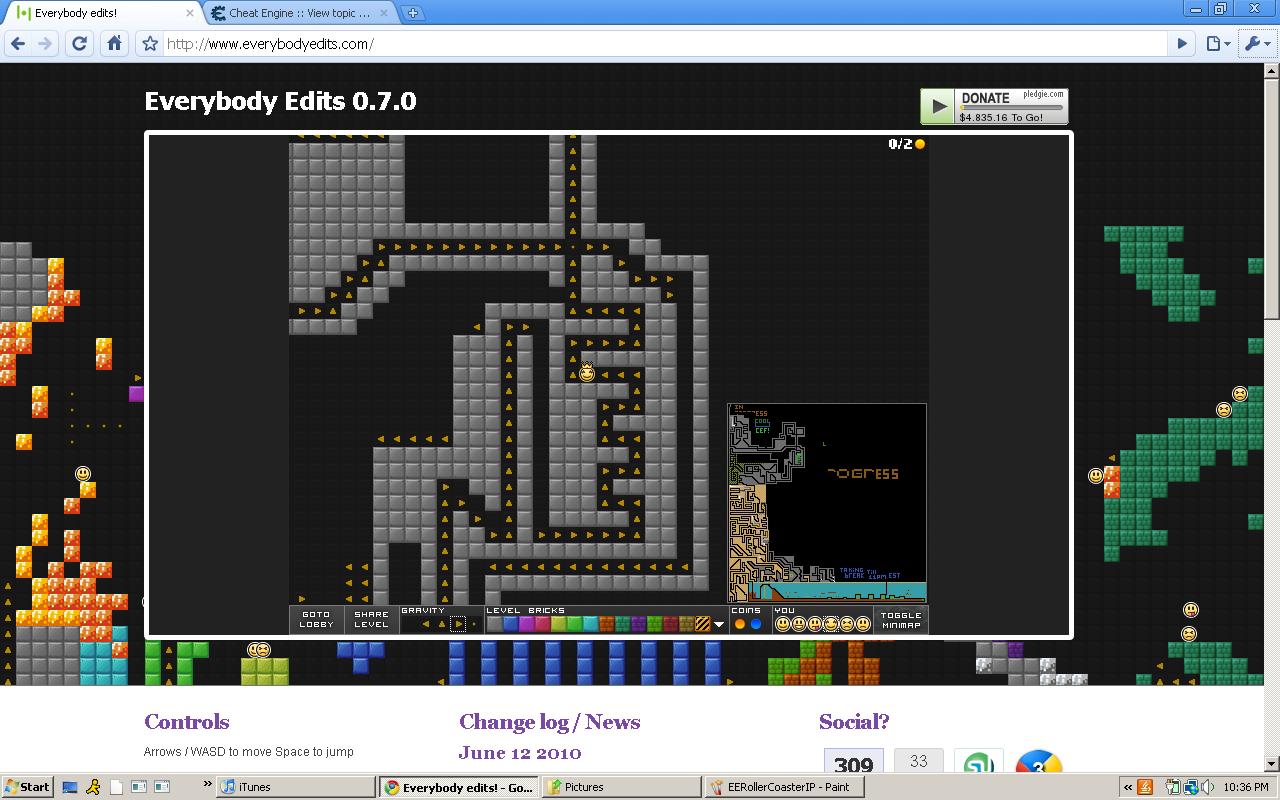Screen dimensions: 1280x800
Task: Go forward in the browser
Action: 45,43
